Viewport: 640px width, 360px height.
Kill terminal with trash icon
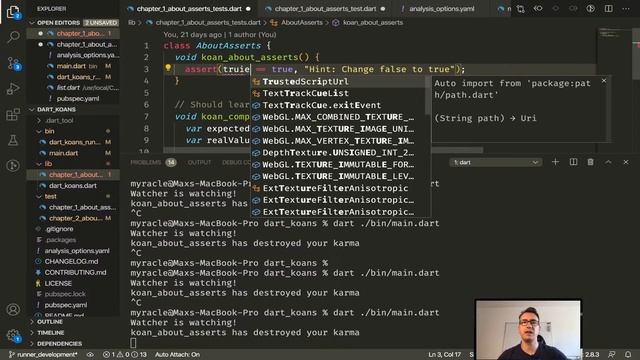pyautogui.click(x=590, y=162)
